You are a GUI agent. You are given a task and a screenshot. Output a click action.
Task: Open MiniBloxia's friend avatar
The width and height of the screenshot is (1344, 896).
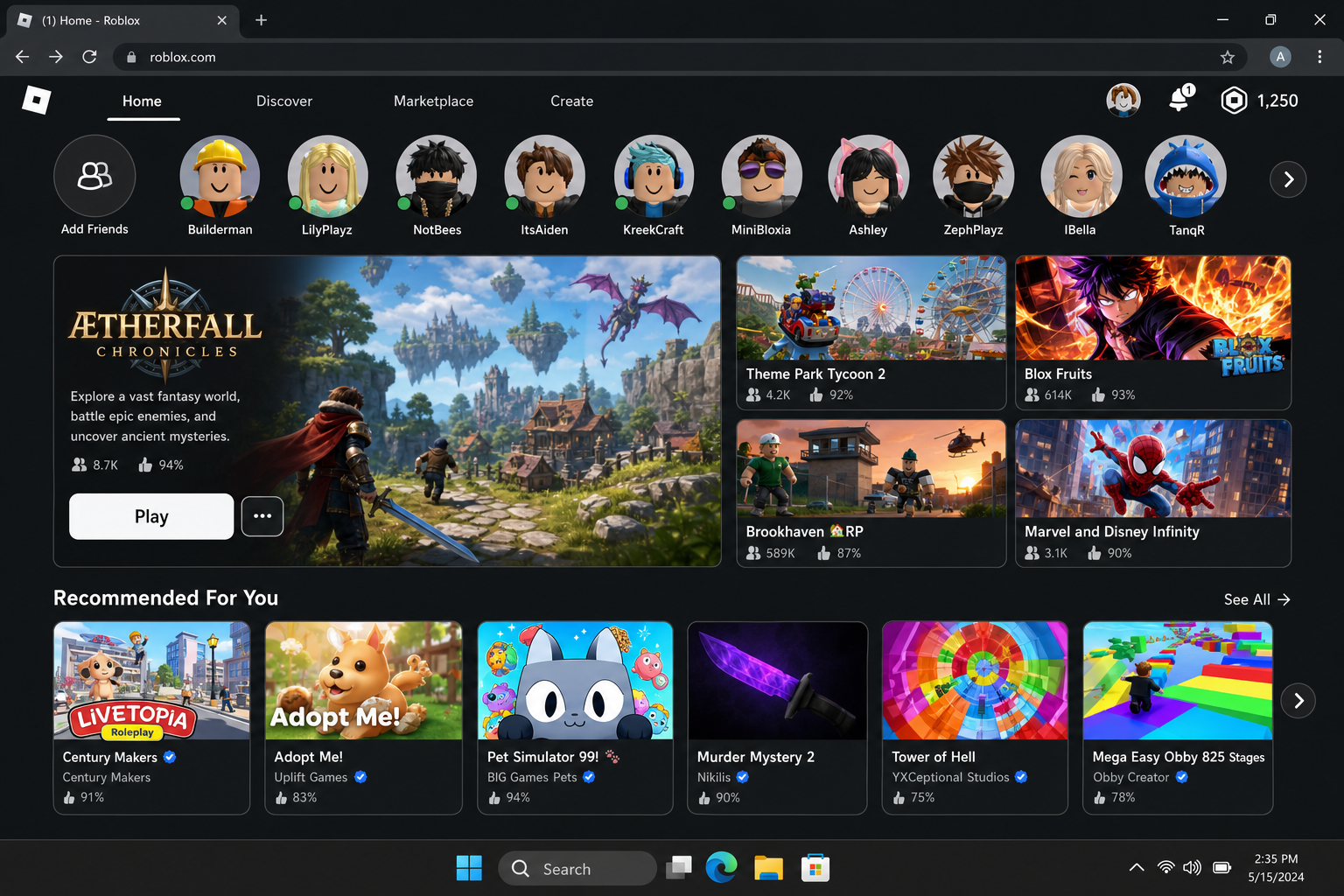[x=761, y=176]
